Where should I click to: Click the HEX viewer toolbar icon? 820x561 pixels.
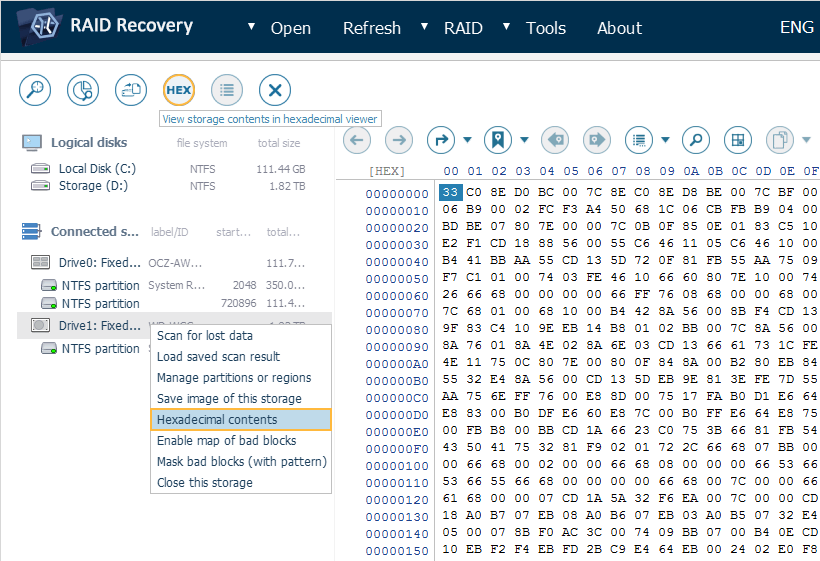tap(179, 90)
